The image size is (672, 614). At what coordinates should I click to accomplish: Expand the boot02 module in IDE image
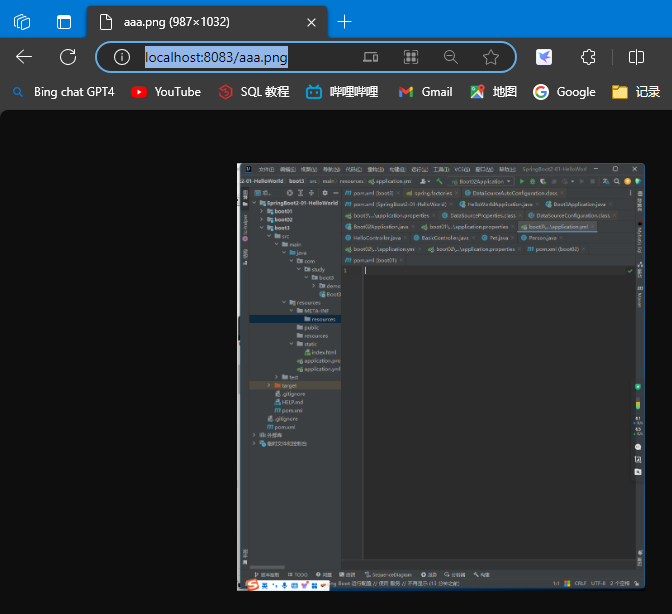point(261,219)
